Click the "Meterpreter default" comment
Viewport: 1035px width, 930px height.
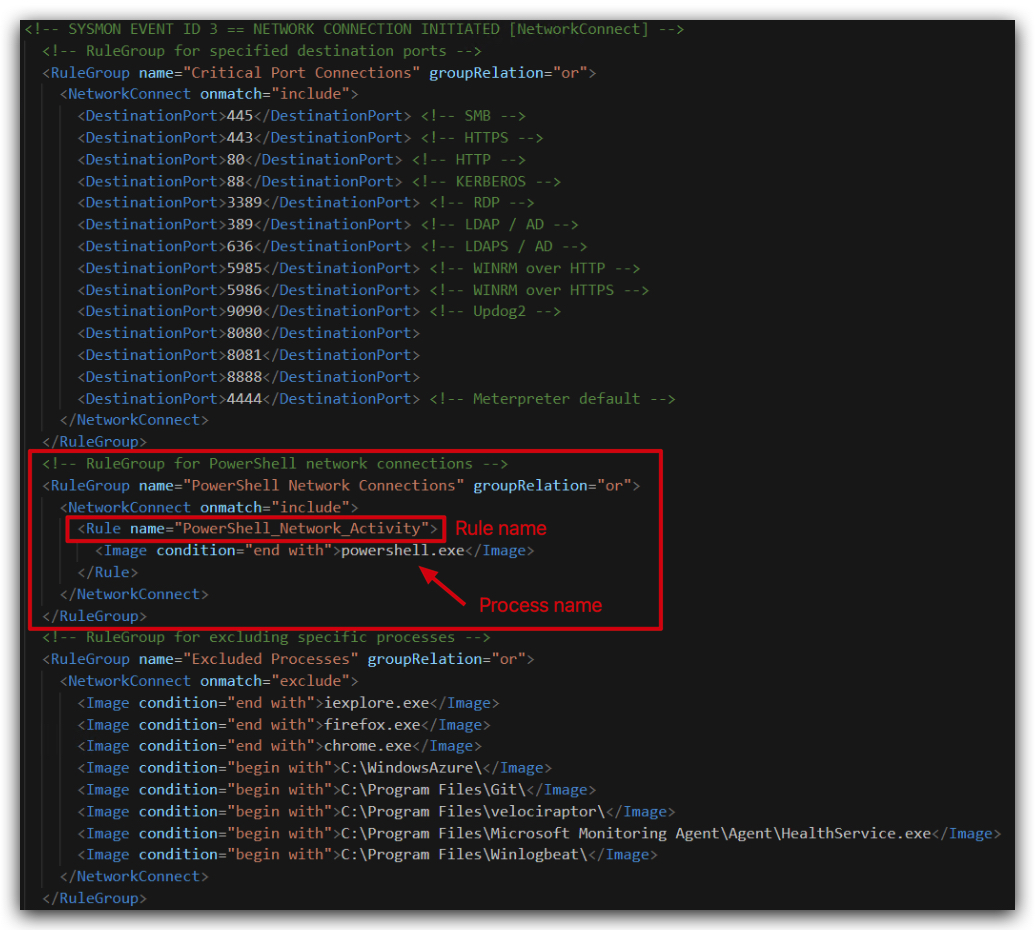pyautogui.click(x=552, y=398)
